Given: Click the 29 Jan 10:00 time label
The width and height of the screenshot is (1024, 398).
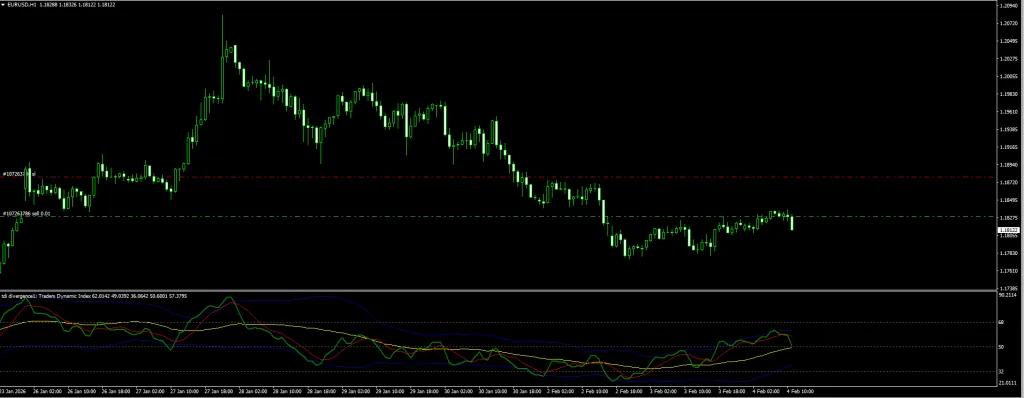Looking at the screenshot, I should point(390,391).
